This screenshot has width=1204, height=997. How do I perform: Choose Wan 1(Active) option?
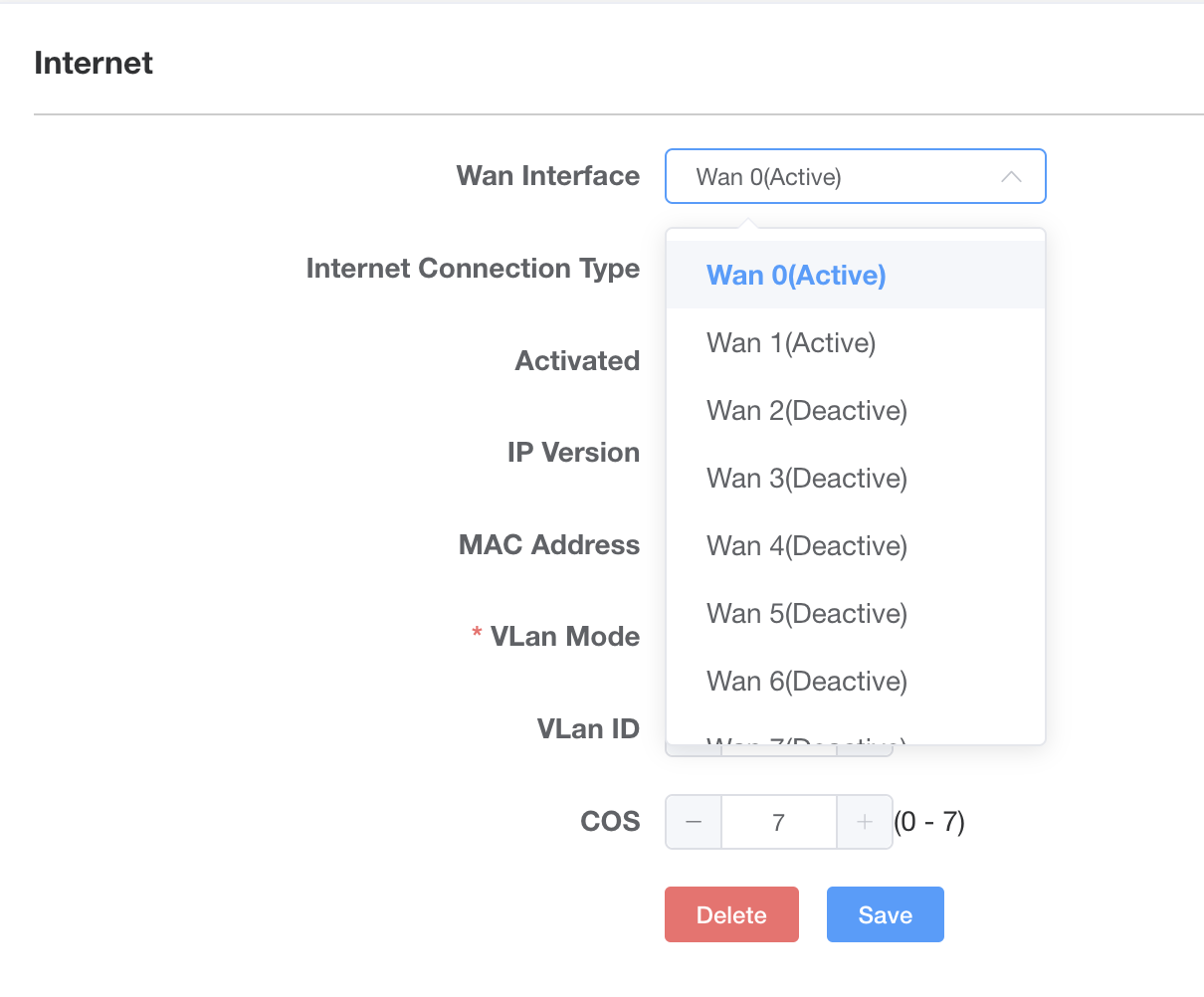click(x=791, y=343)
